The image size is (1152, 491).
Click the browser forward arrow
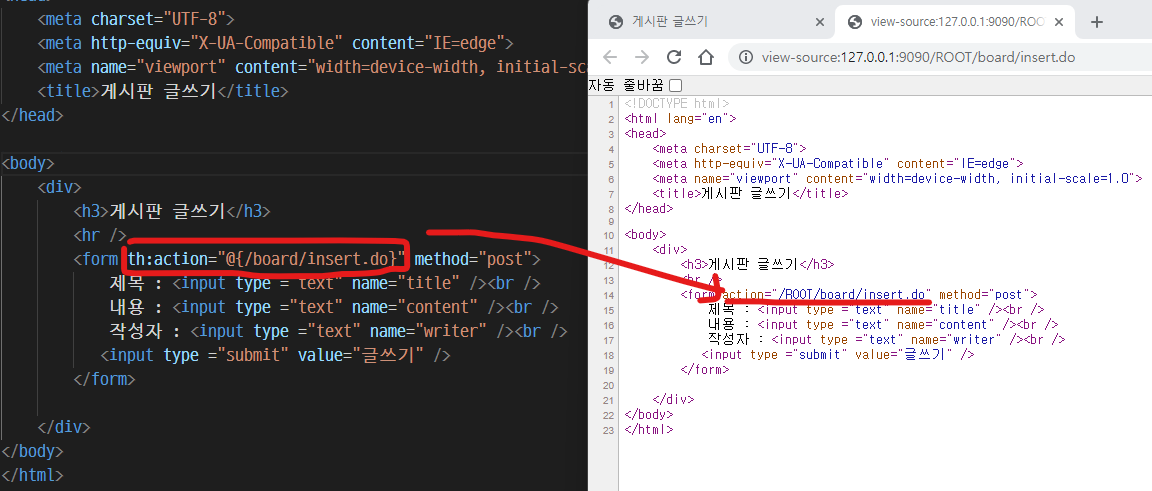pos(642,57)
